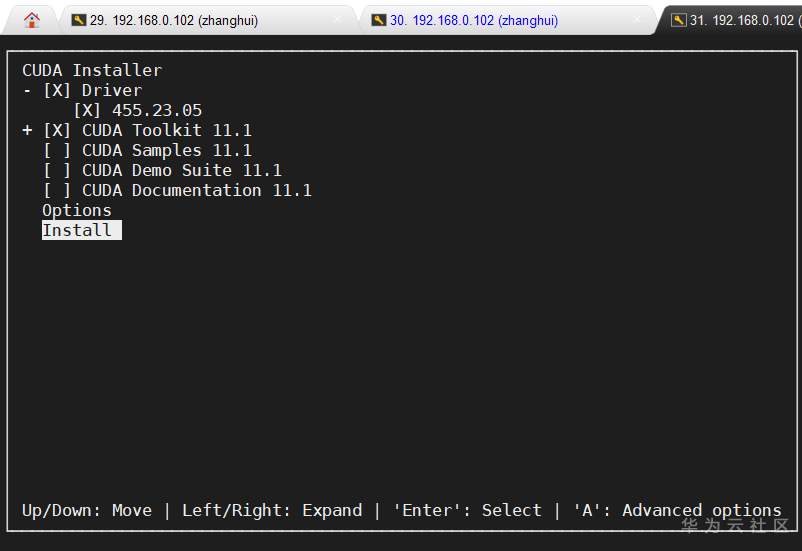802x551 pixels.
Task: Click the highlighted Install entry
Action: 82,230
